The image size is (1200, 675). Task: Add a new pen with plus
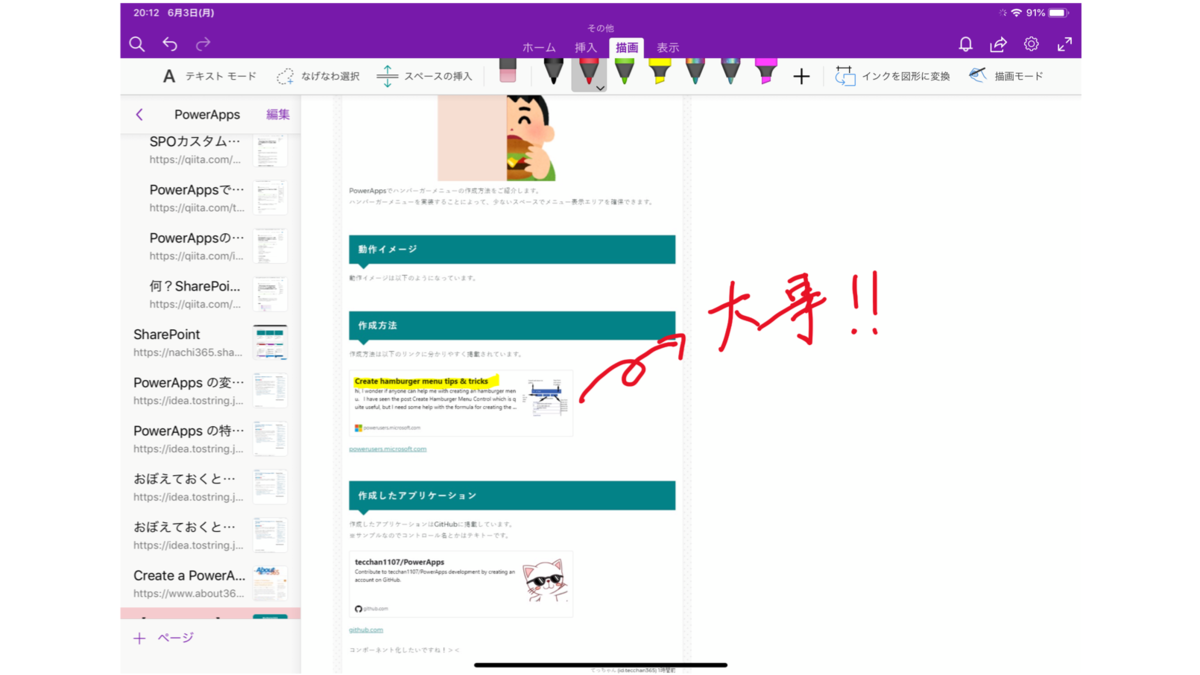pos(801,76)
